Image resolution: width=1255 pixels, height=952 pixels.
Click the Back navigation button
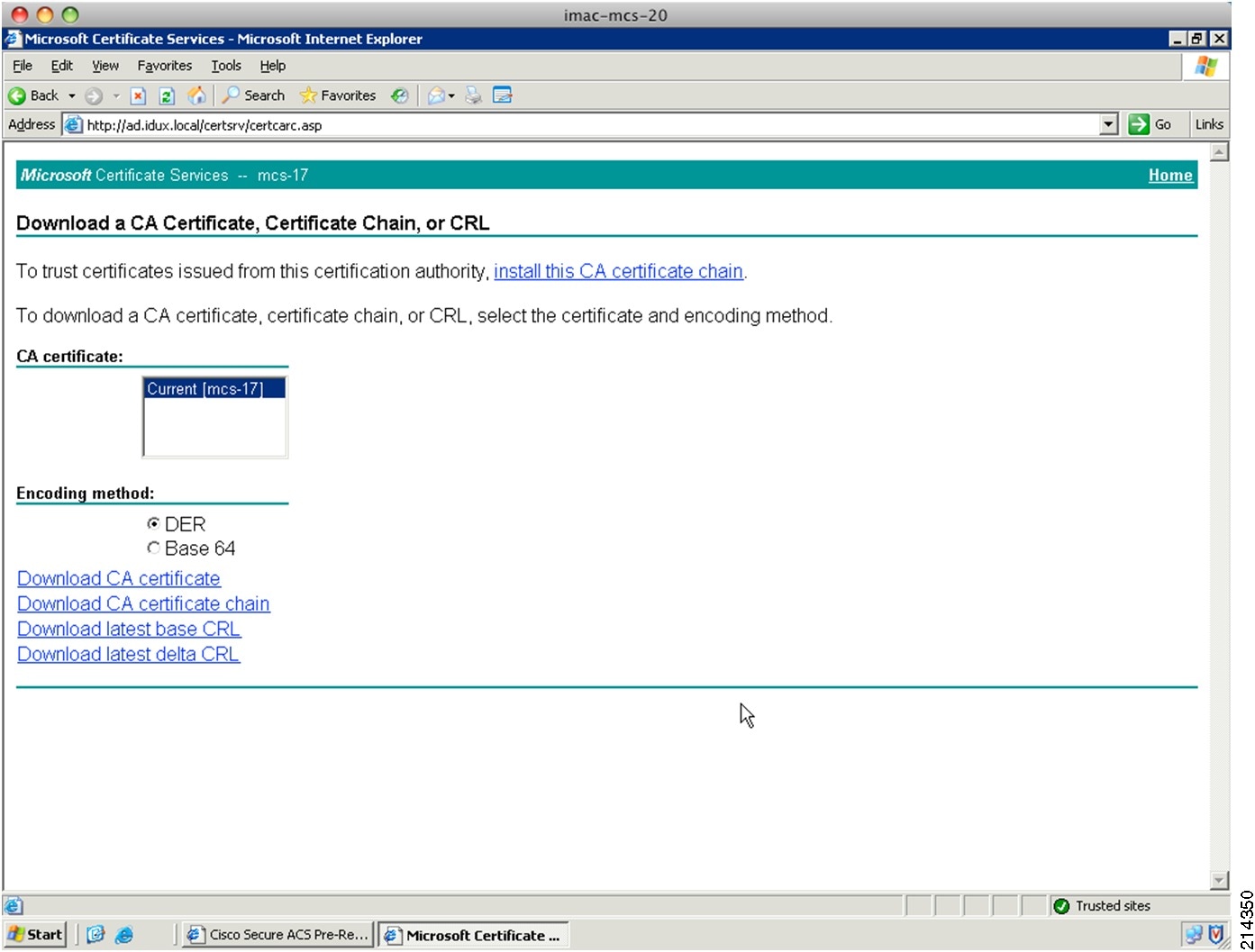pos(33,95)
